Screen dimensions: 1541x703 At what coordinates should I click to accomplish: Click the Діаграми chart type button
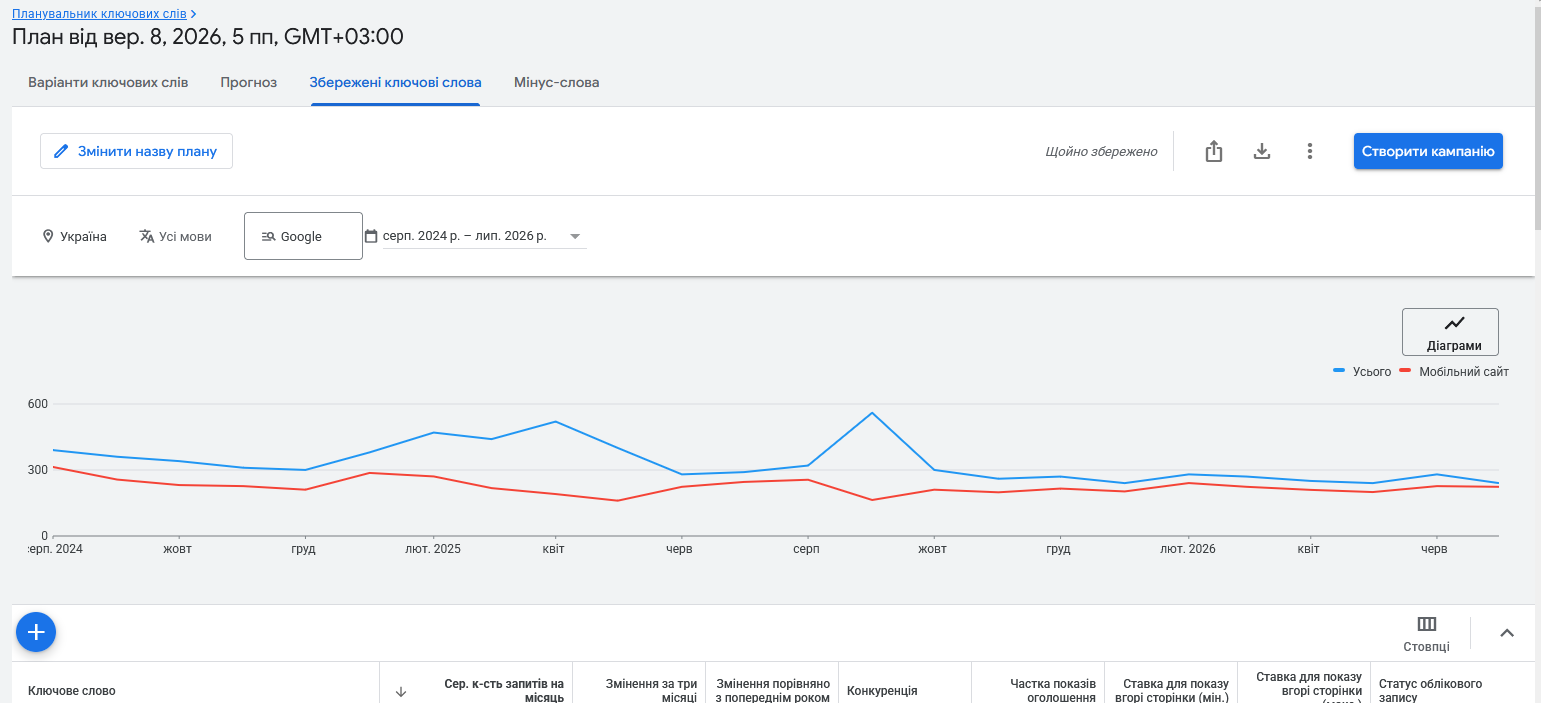click(x=1450, y=332)
